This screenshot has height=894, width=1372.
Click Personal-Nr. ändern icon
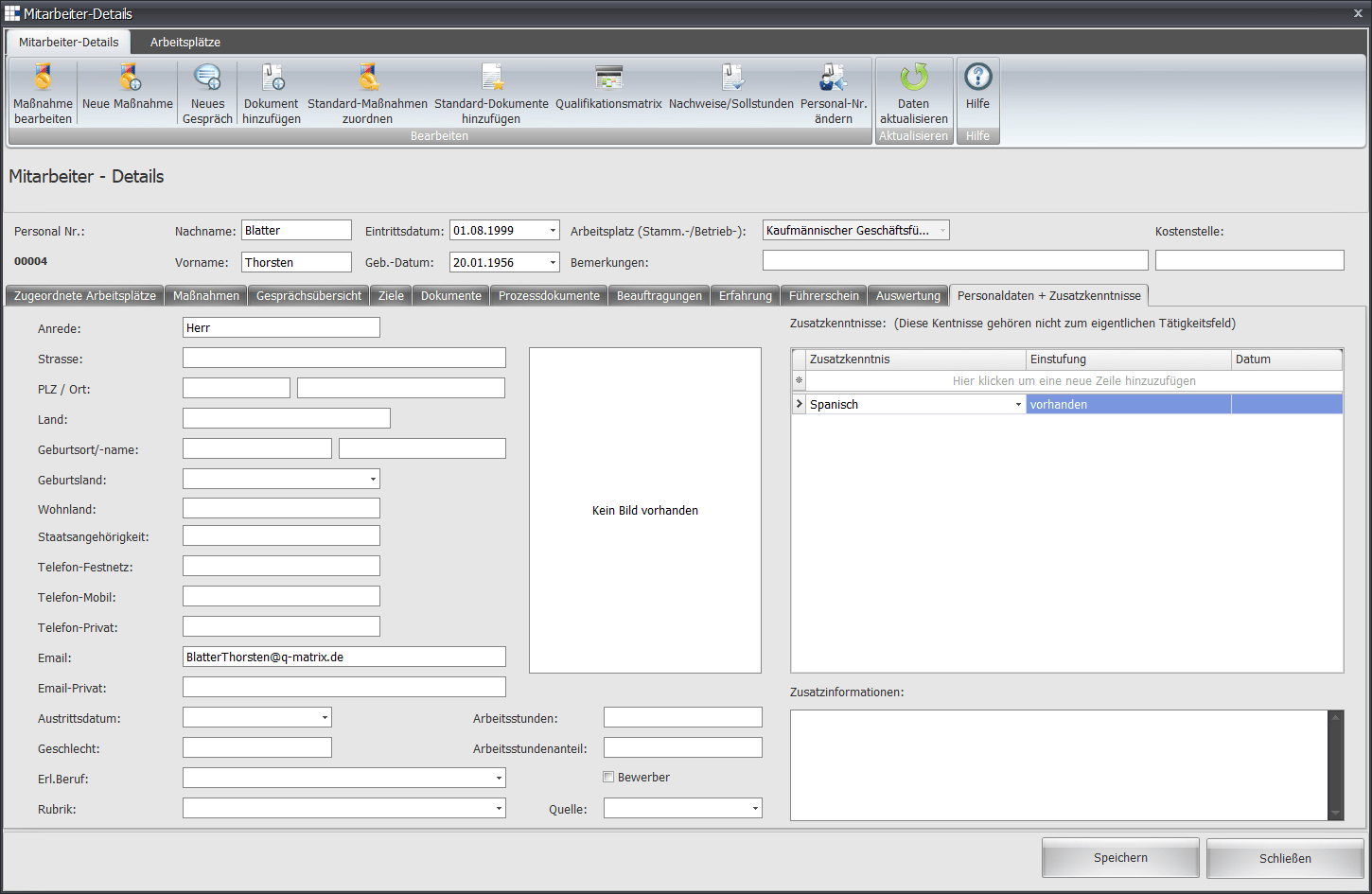(x=834, y=79)
